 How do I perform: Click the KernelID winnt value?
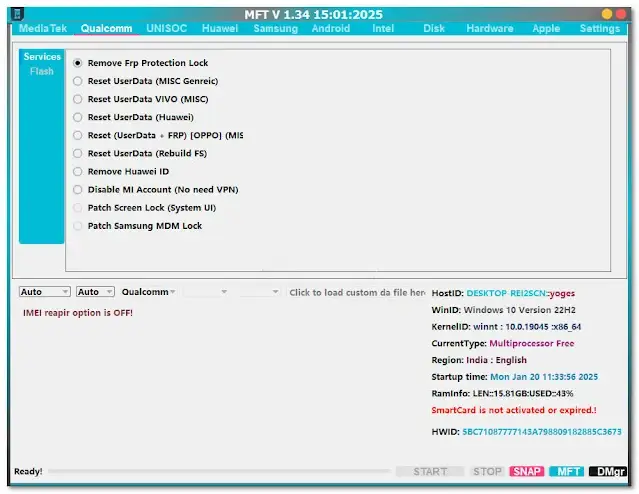coord(527,326)
